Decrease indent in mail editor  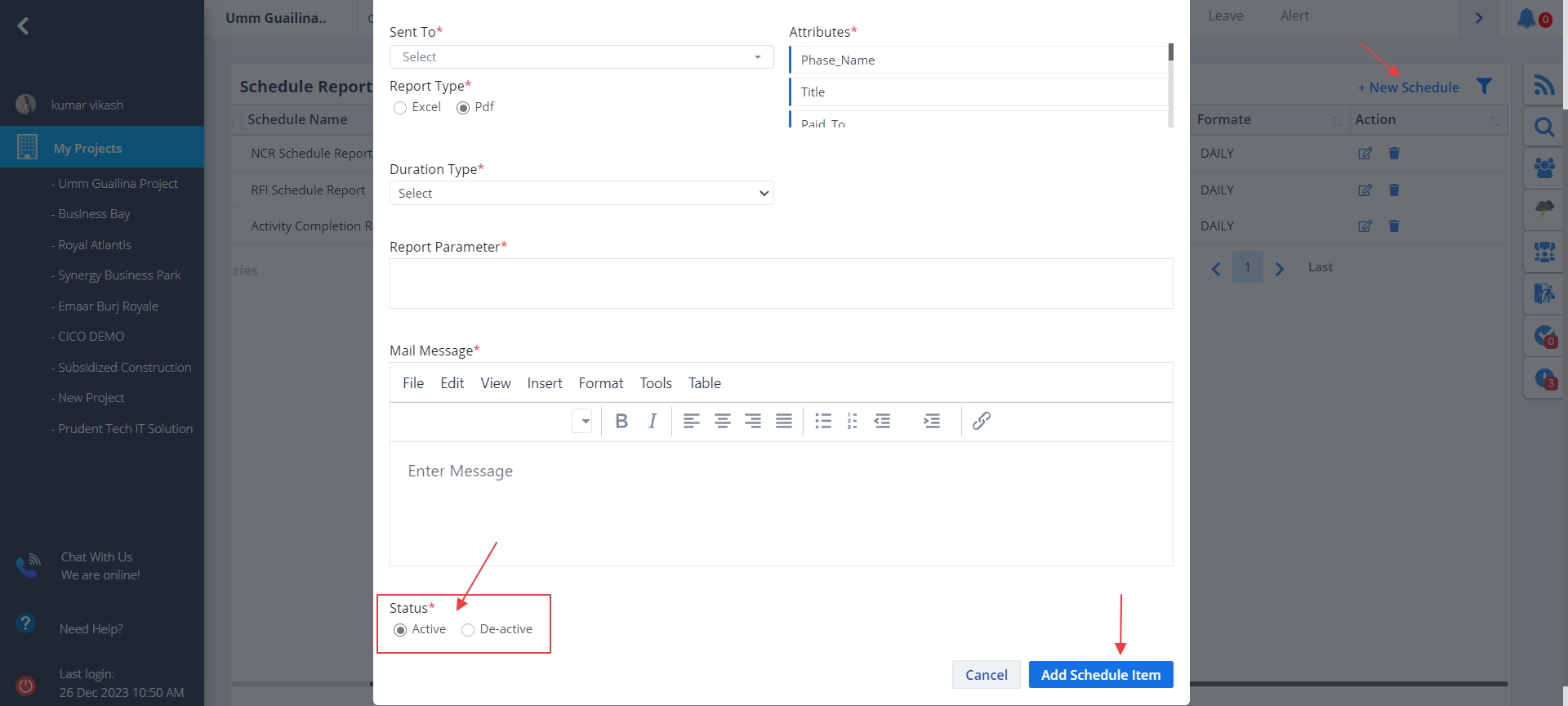(883, 421)
